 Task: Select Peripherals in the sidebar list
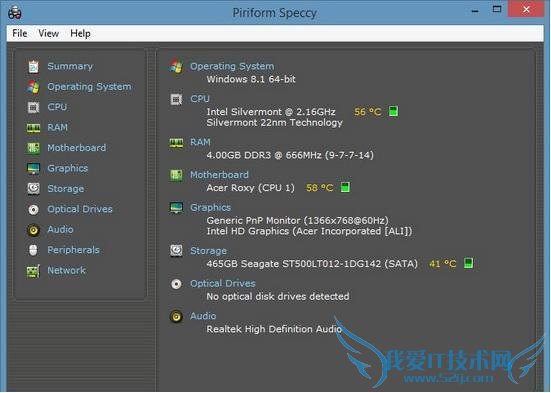coord(73,250)
